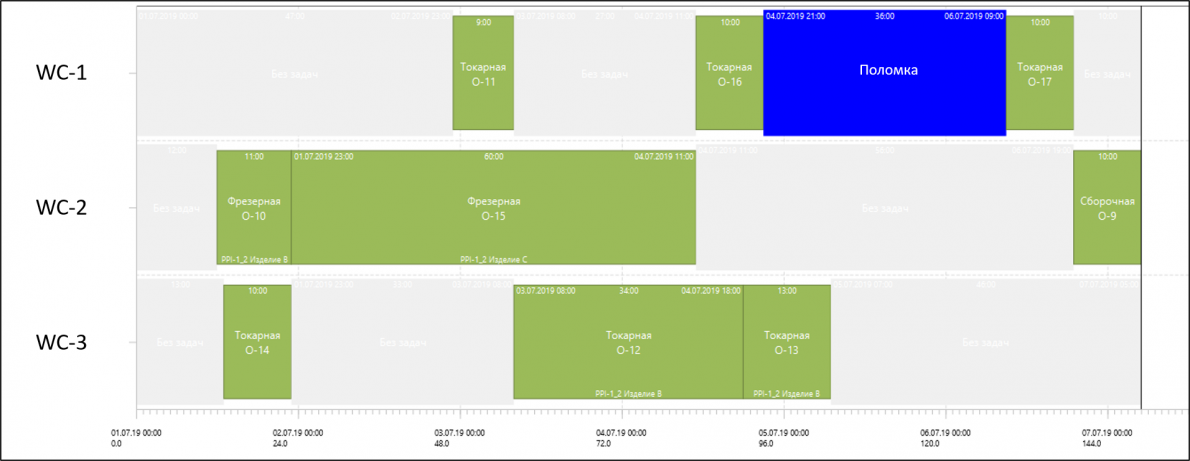
Task: Click the WC-1 work center label
Action: (x=61, y=73)
